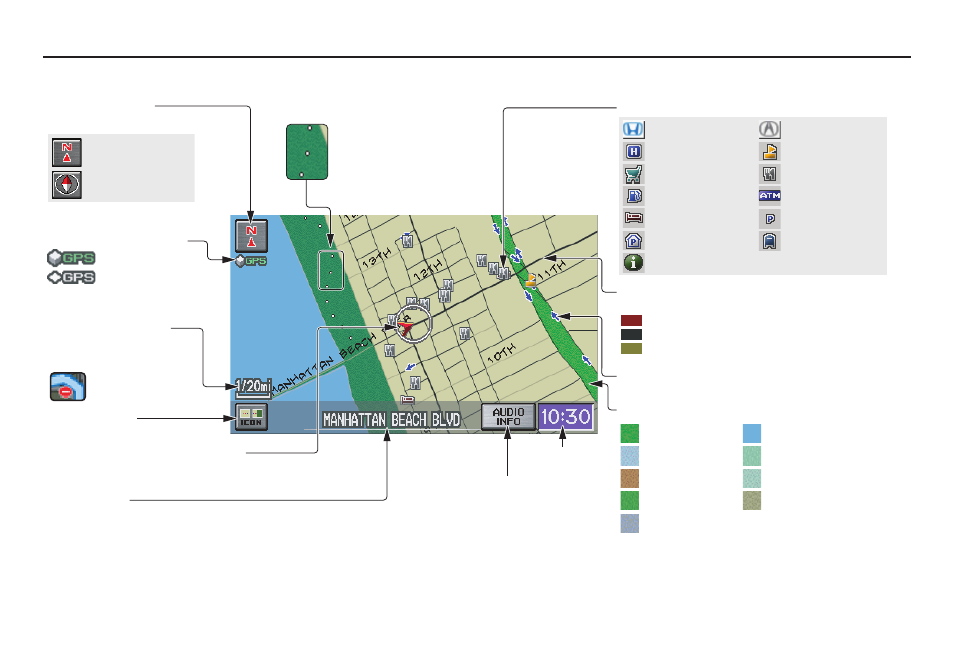Tap the red vehicle position arrow on map
954x651 pixels.
(x=406, y=329)
